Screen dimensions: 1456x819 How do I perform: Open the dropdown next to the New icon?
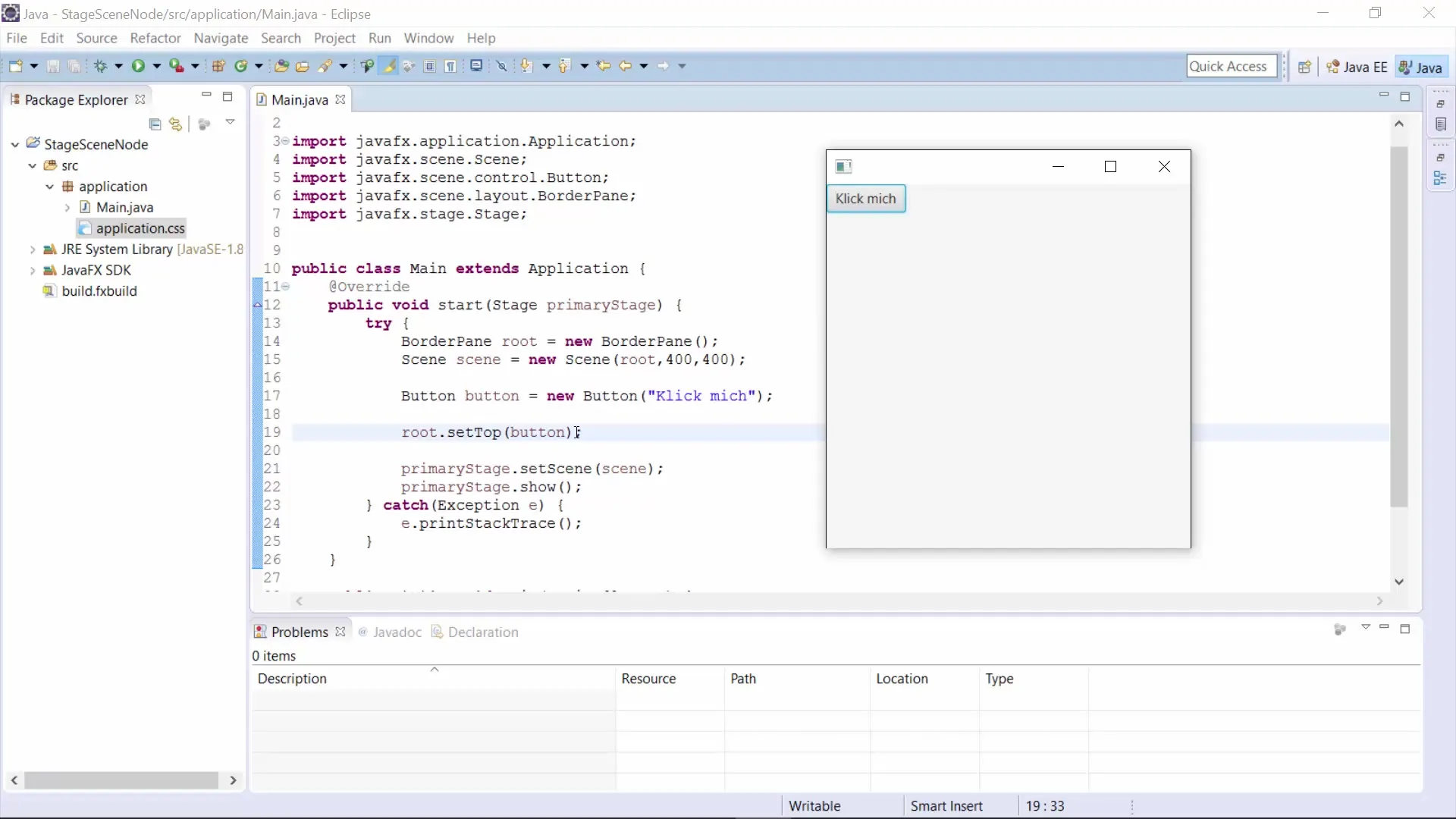click(34, 66)
